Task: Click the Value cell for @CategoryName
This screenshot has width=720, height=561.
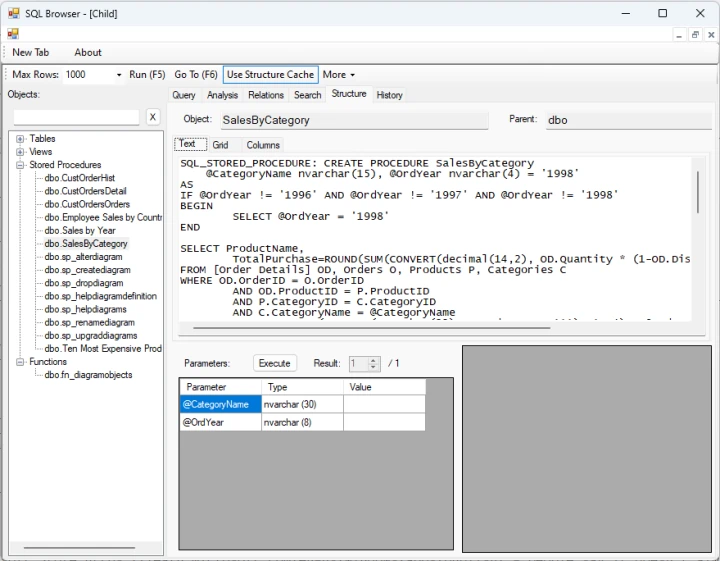Action: (384, 404)
